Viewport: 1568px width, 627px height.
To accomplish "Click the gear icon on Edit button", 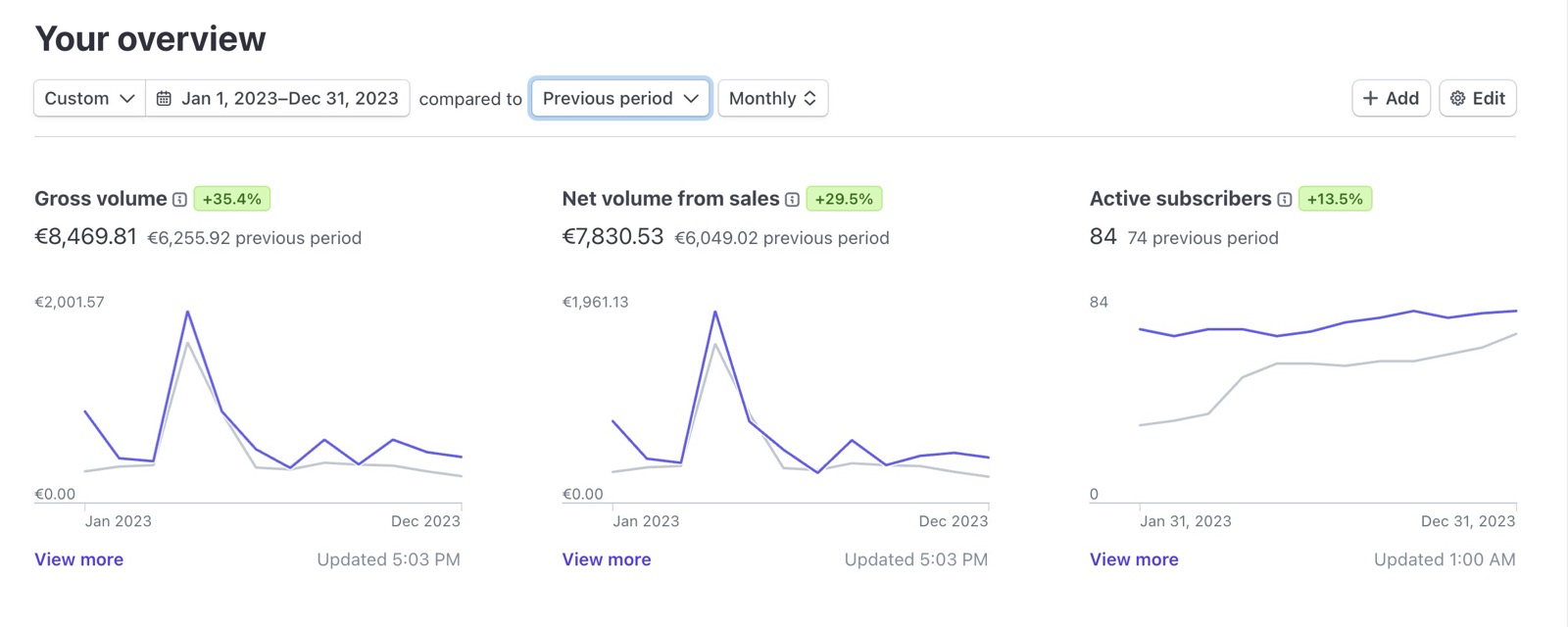I will [1457, 99].
